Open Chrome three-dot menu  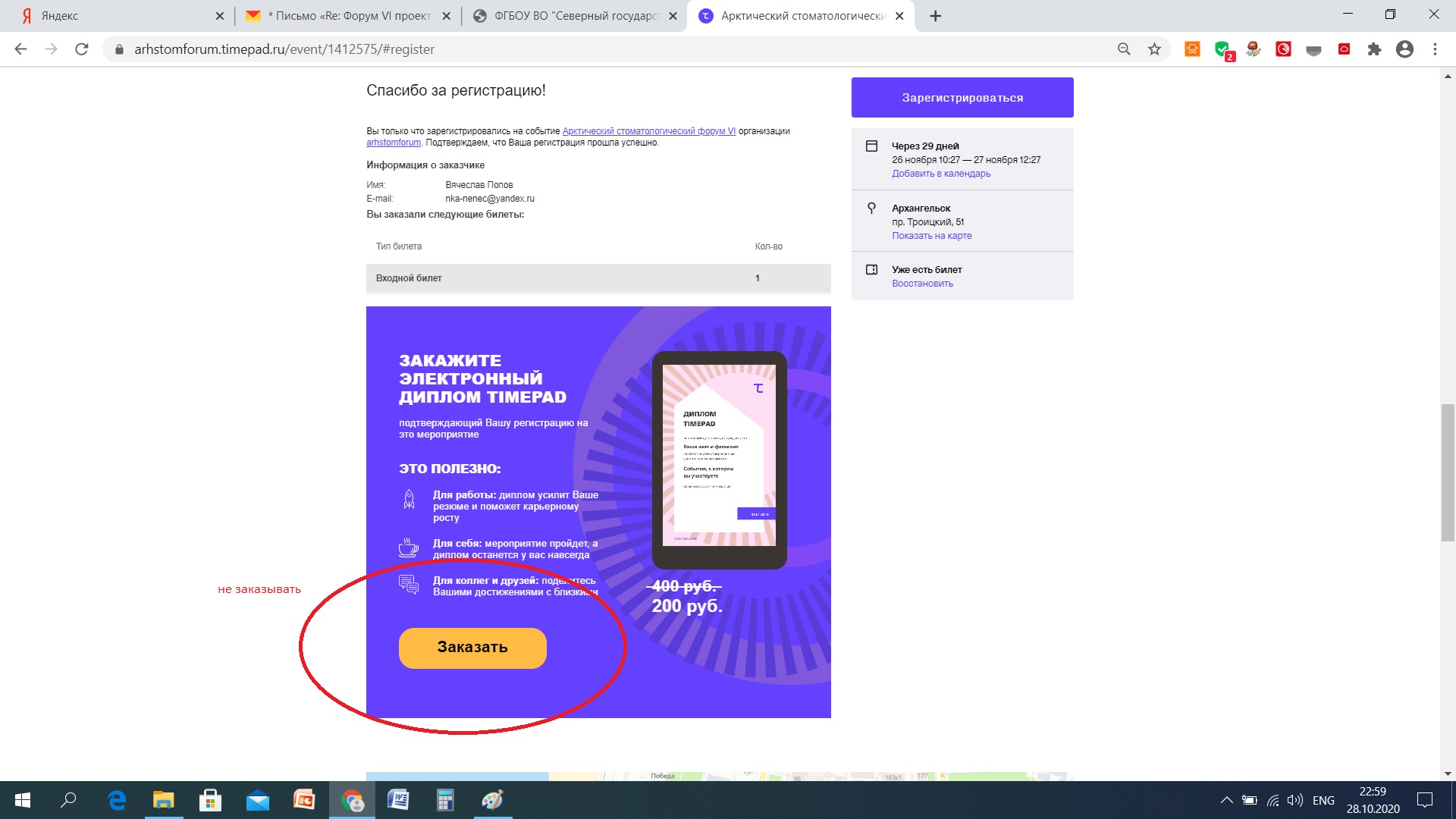[1435, 49]
